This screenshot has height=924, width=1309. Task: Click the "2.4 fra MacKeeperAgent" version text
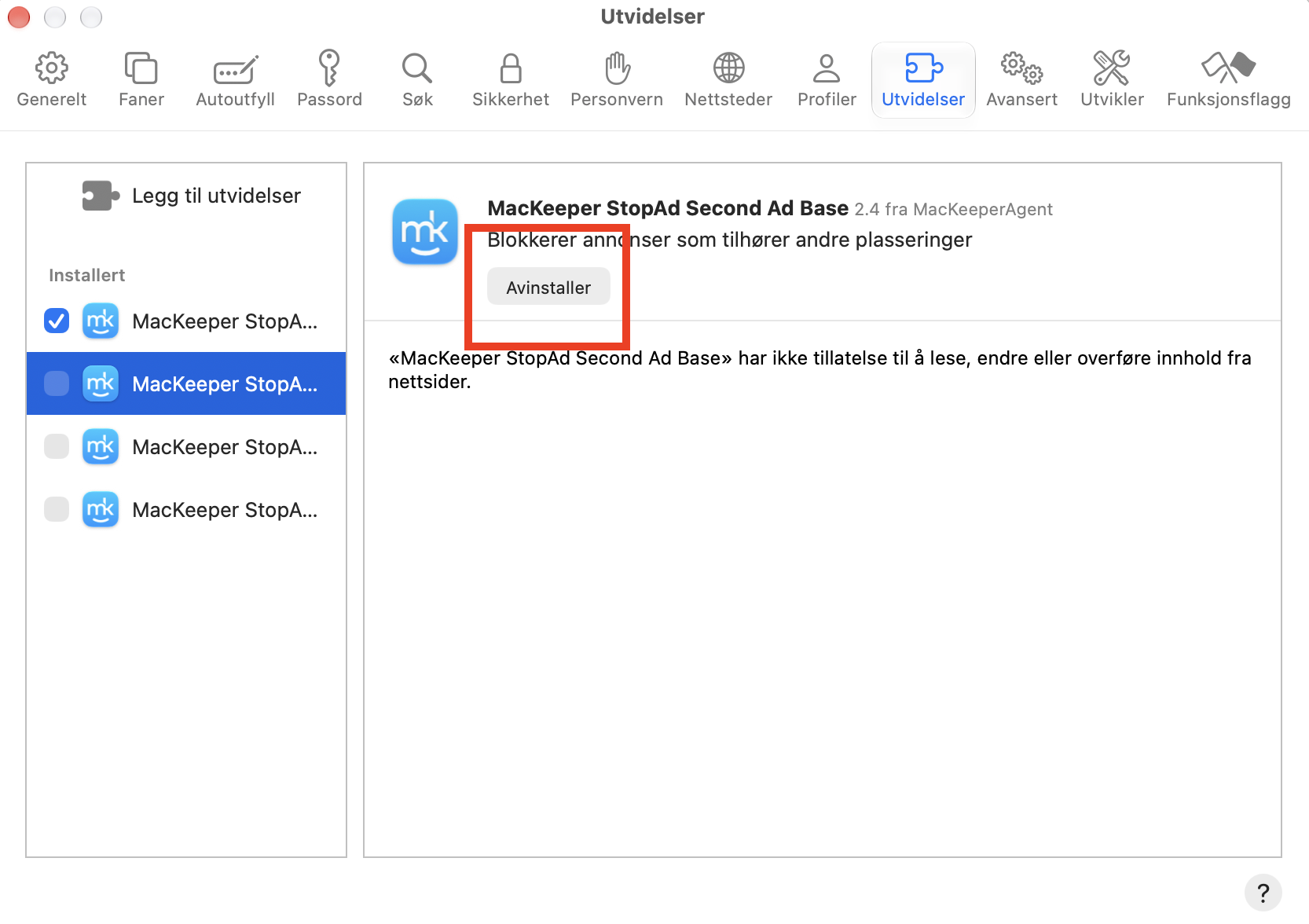[x=953, y=209]
